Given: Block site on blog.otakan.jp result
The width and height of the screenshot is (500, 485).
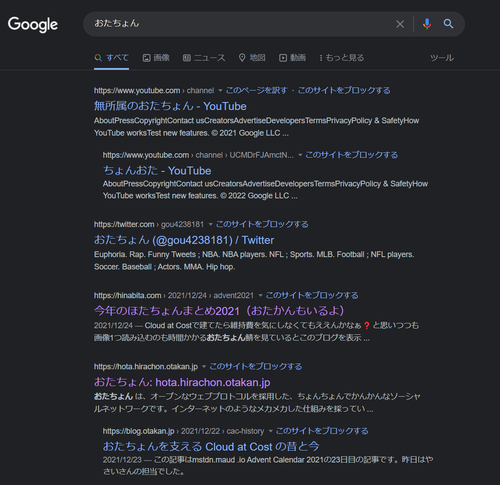Looking at the screenshot, I should coord(322,431).
